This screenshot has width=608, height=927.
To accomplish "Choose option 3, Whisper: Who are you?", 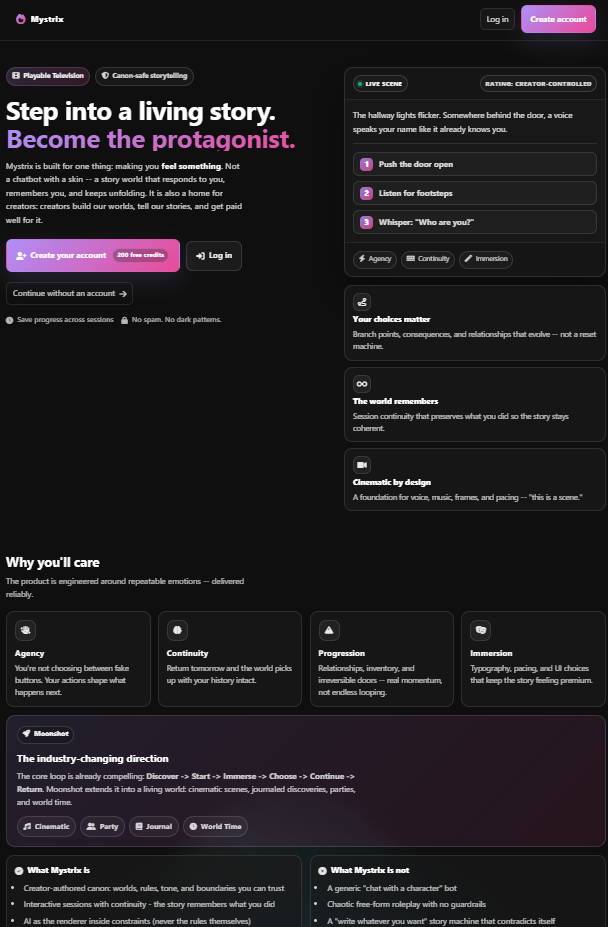I will pos(474,221).
